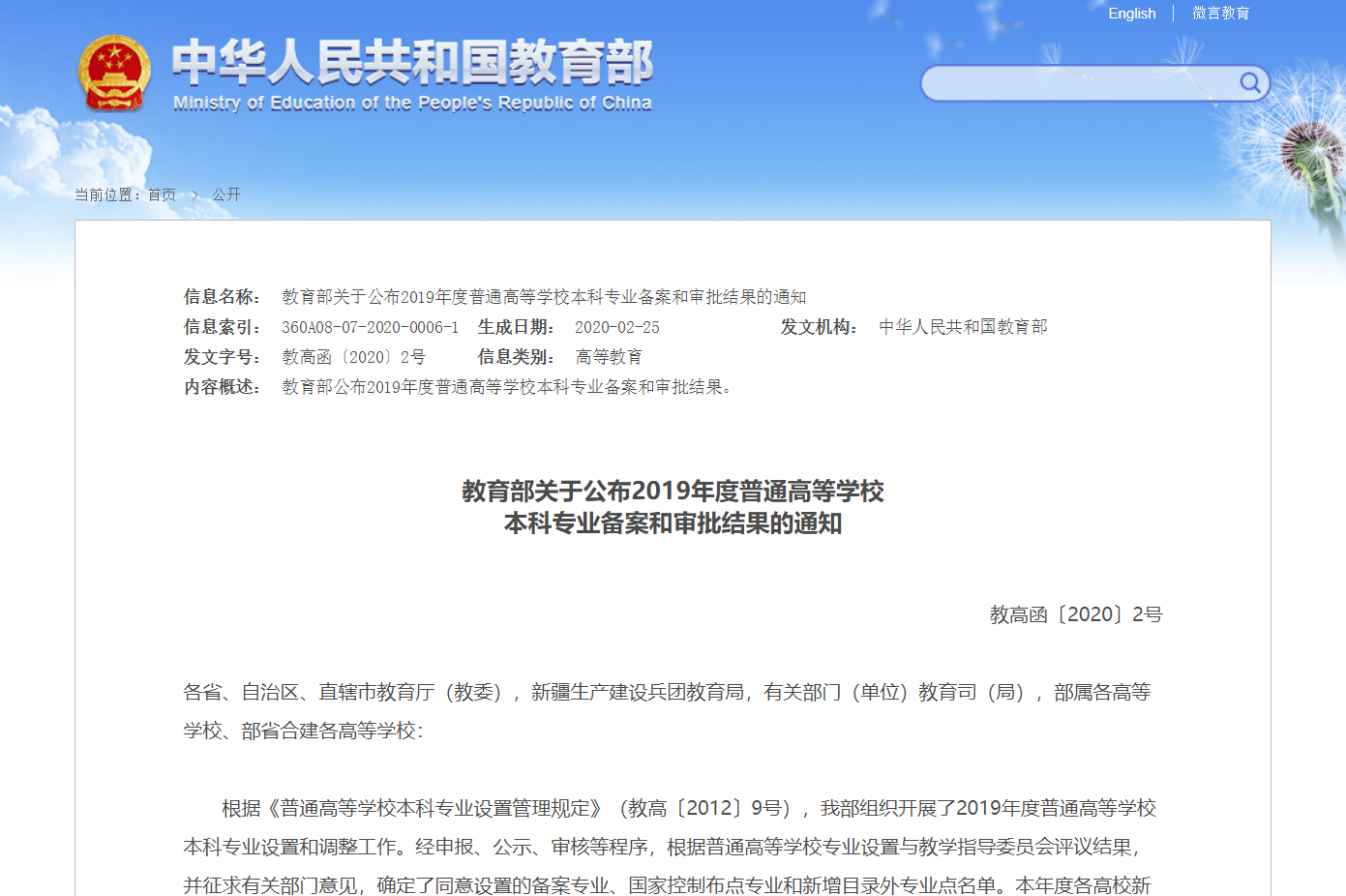Viewport: 1346px width, 896px height.
Task: Click the right-aligned 教高函〔2020〕2号 document number
Action: click(1075, 615)
